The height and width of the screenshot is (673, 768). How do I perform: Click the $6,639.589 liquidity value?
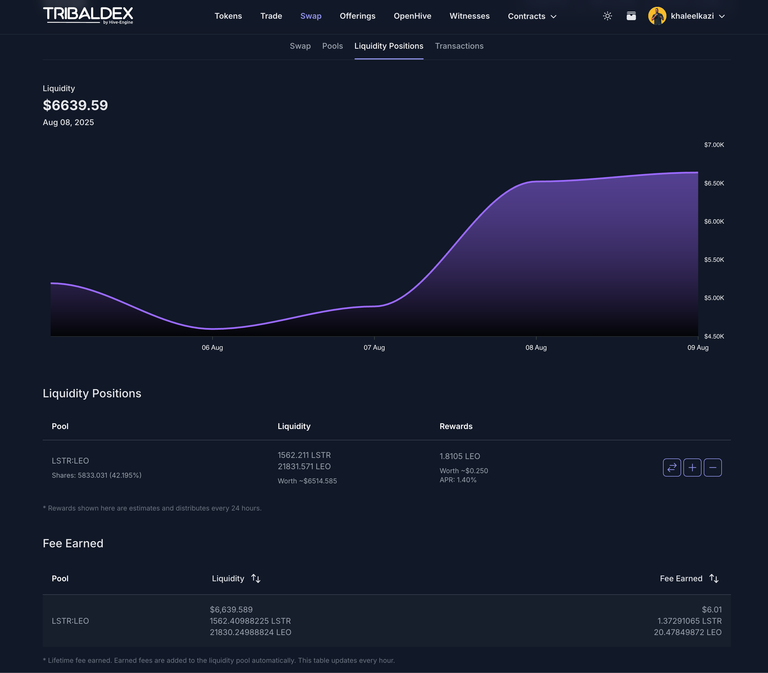[x=231, y=610]
